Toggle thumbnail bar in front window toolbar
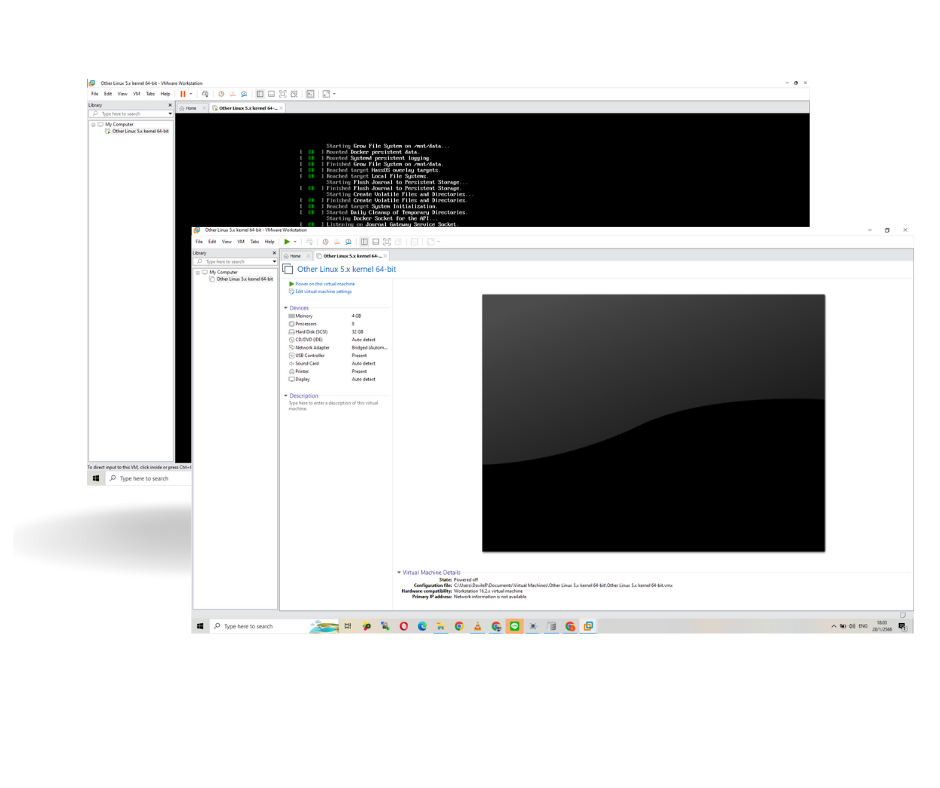 pyautogui.click(x=375, y=242)
